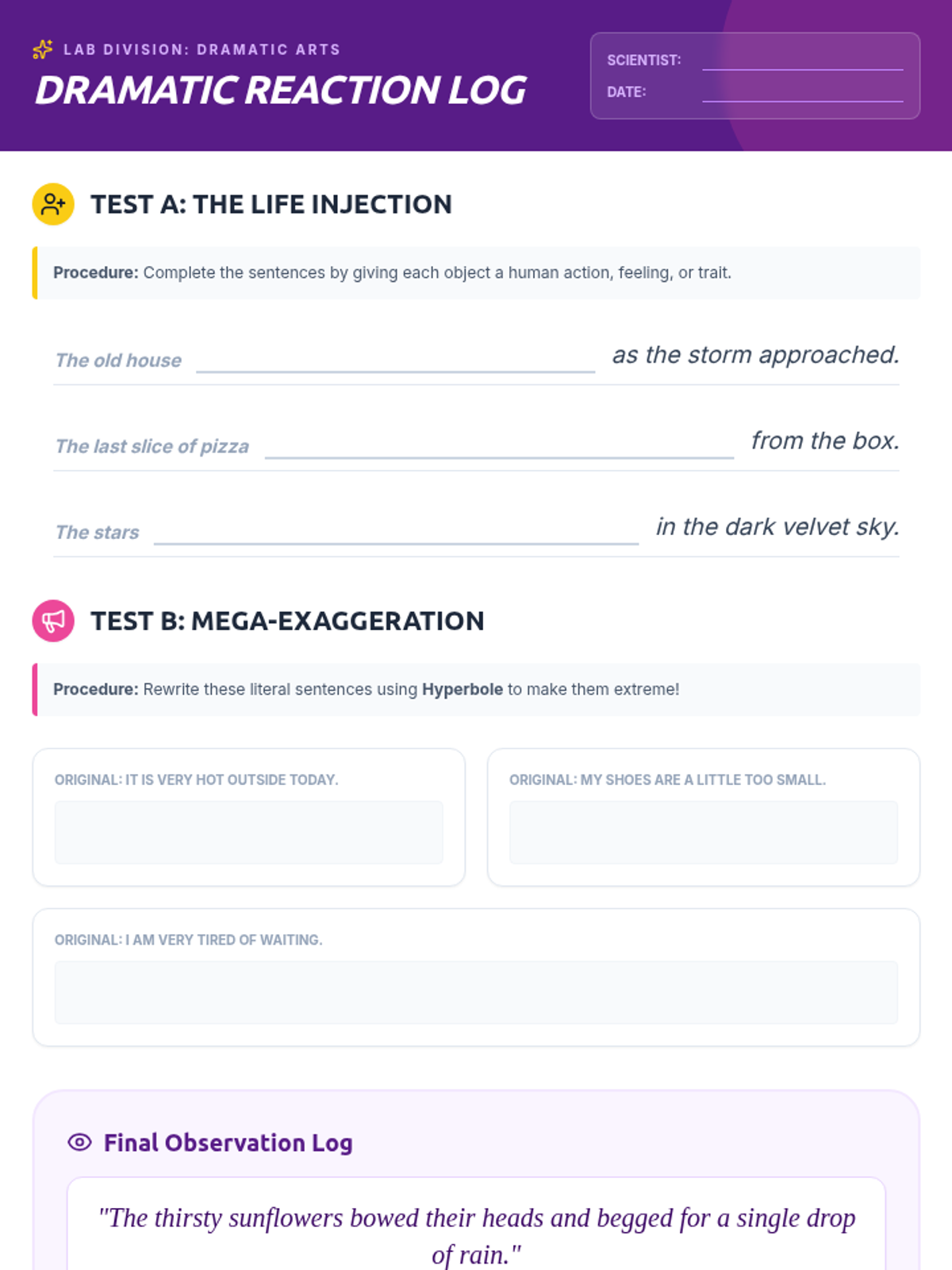This screenshot has height=1270, width=952.
Task: Click the answer box under 'very hot outside today'
Action: pyautogui.click(x=248, y=833)
